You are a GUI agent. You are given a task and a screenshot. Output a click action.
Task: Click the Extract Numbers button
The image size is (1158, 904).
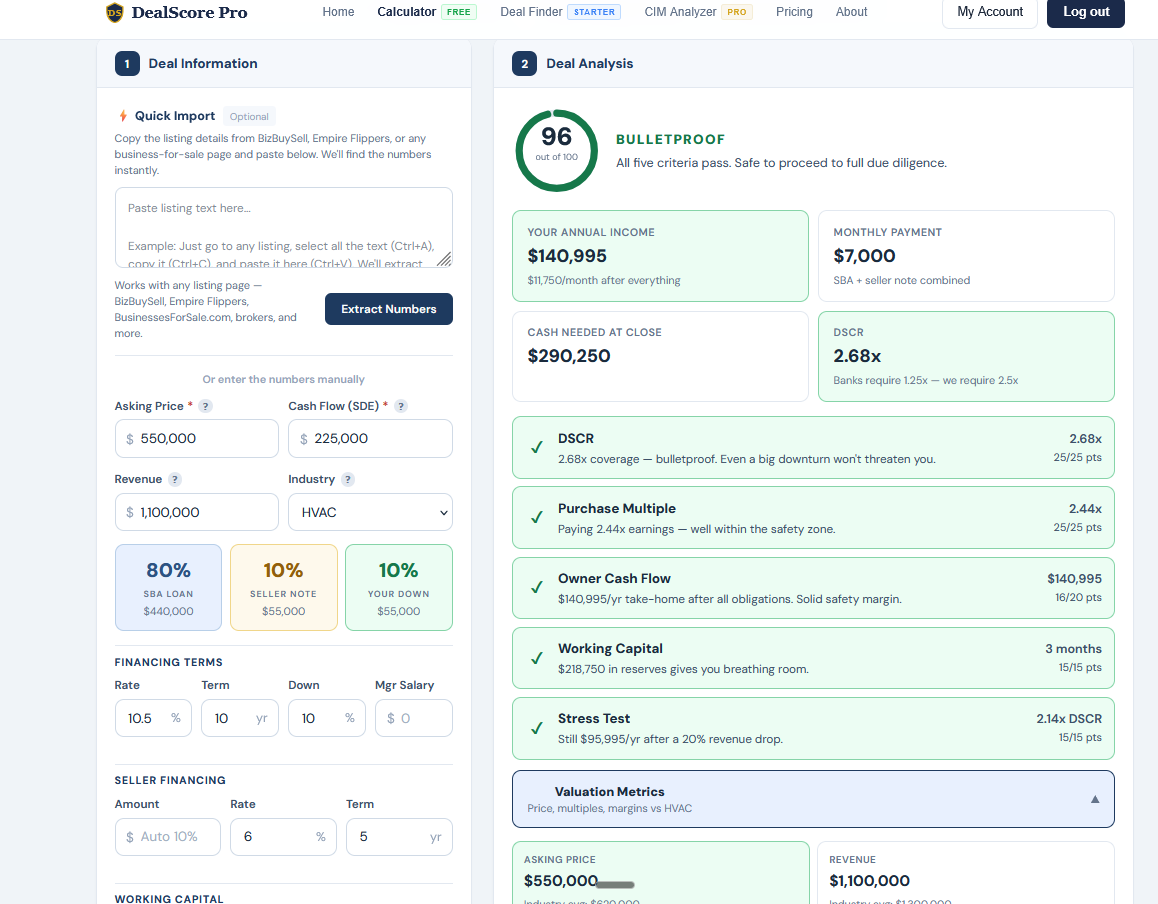tap(388, 309)
